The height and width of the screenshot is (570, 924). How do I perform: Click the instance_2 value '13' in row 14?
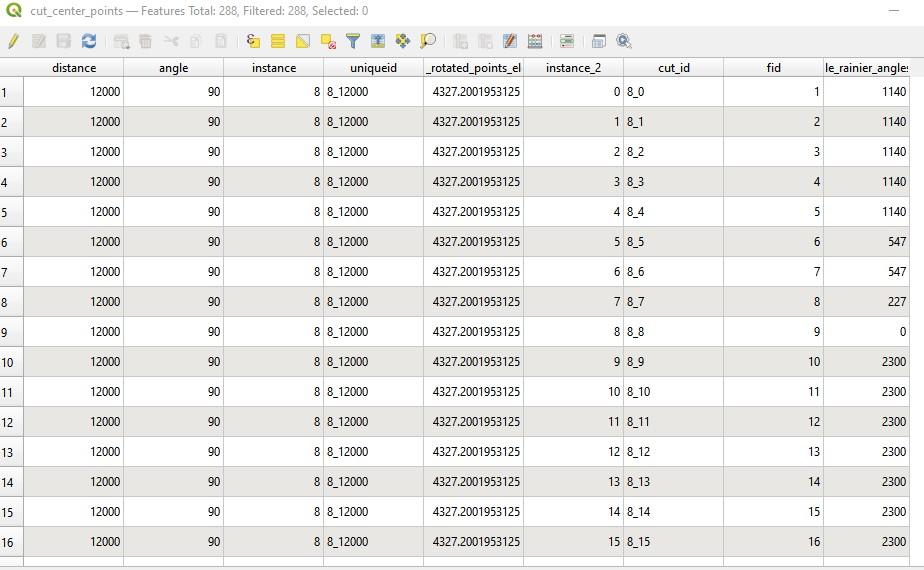tap(614, 482)
